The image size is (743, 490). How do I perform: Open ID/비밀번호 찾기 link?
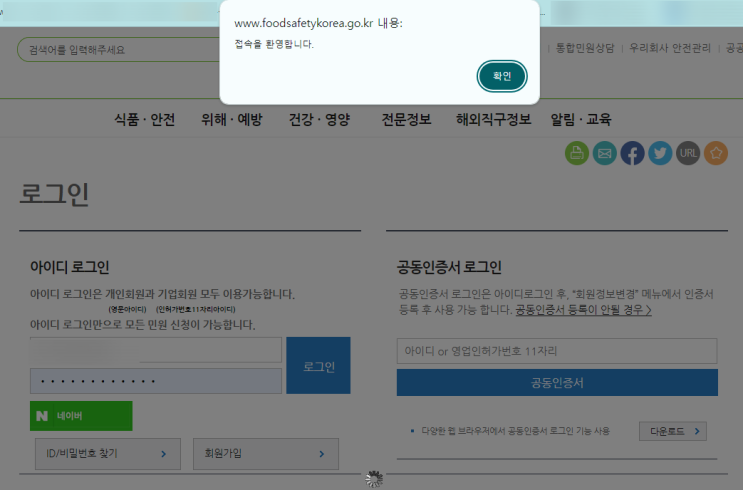[108, 454]
